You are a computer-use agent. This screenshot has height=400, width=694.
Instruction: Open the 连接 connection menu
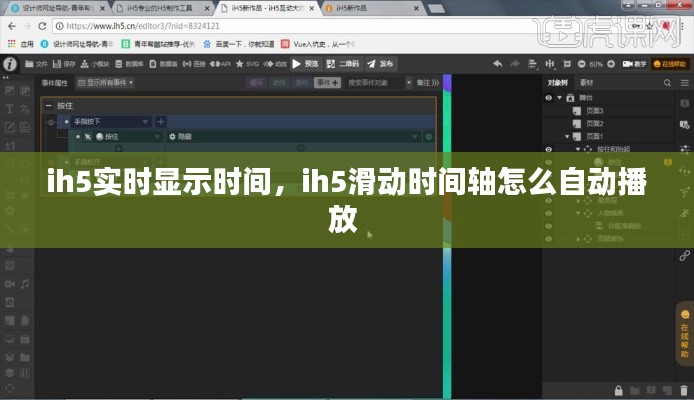pyautogui.click(x=194, y=64)
